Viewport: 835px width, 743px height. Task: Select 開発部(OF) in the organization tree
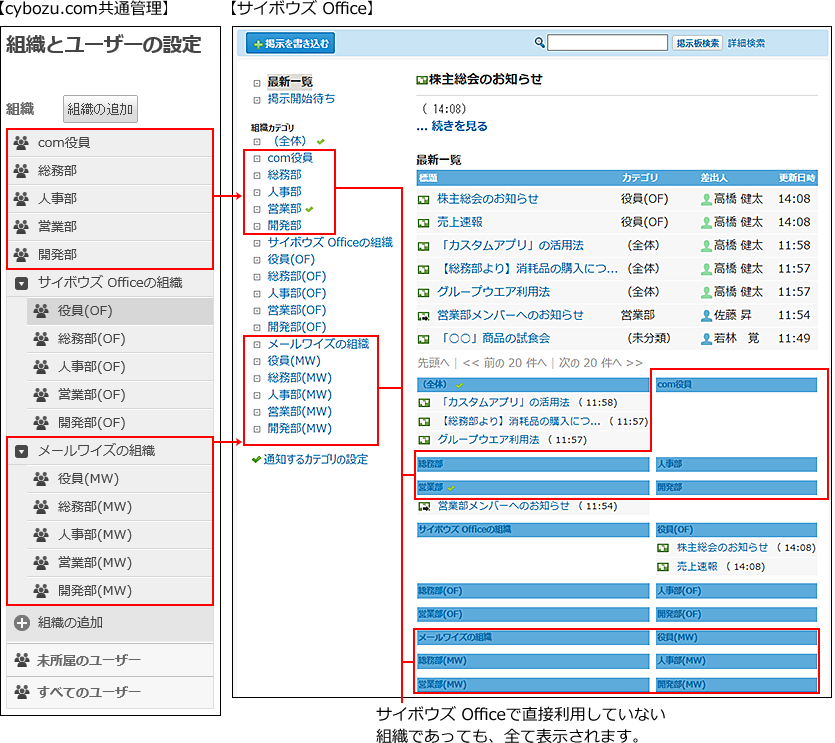(x=120, y=422)
